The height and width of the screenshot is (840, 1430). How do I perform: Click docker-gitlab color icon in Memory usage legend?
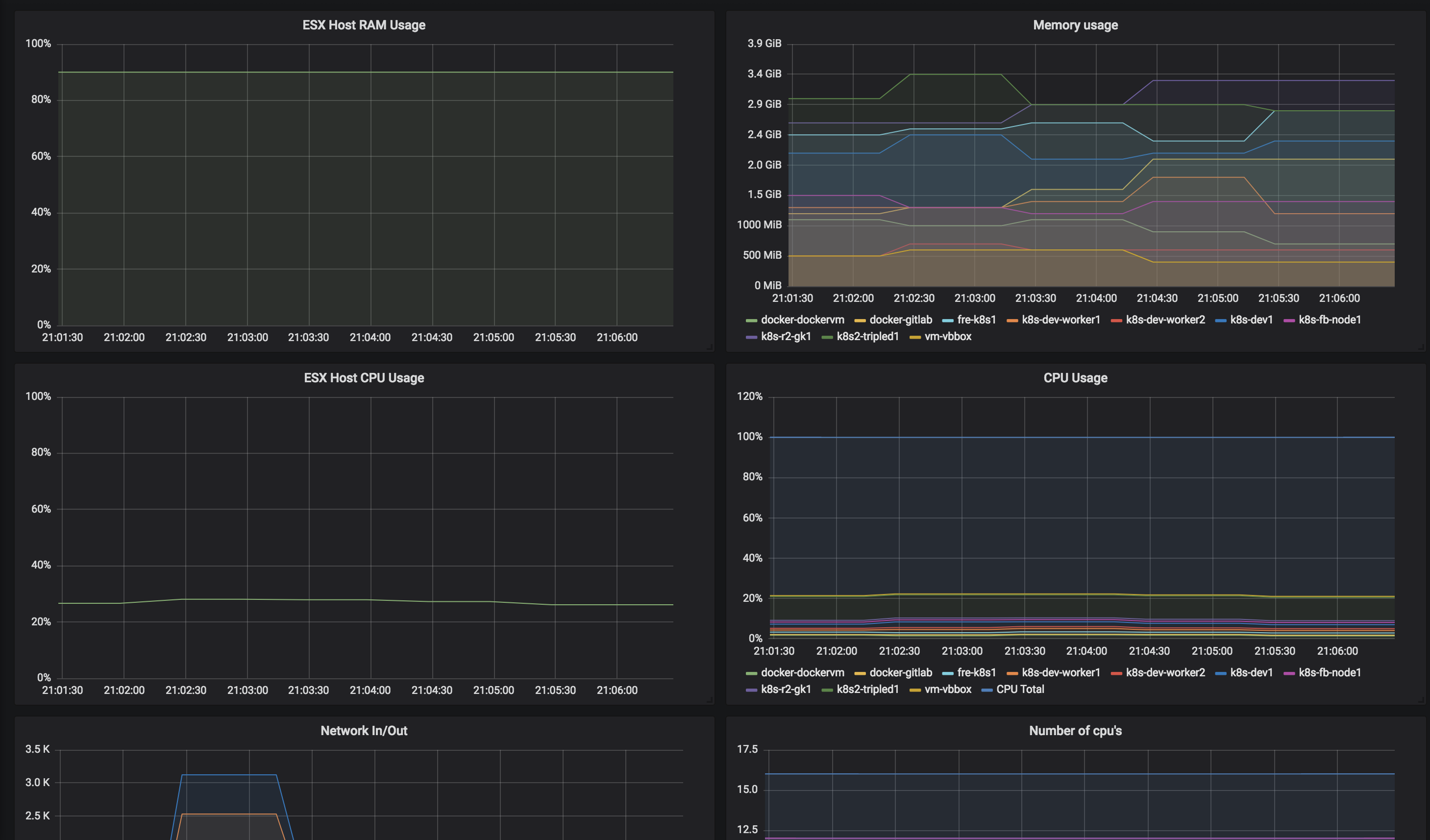coord(860,321)
